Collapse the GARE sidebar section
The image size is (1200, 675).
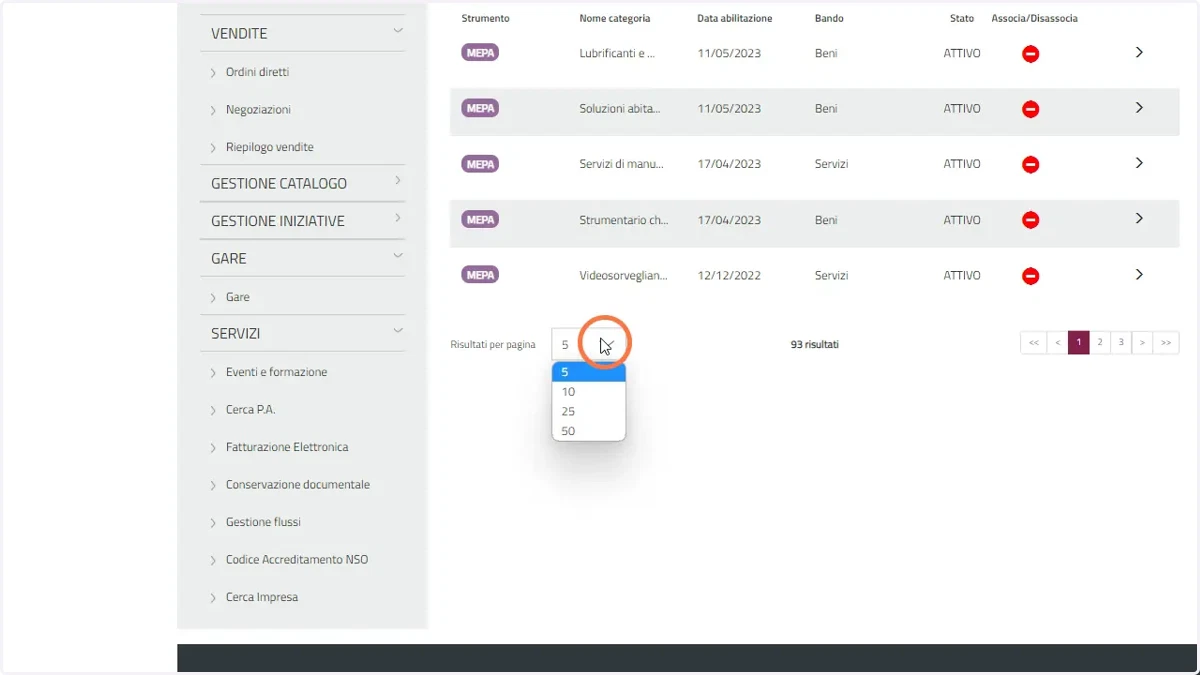pos(398,256)
